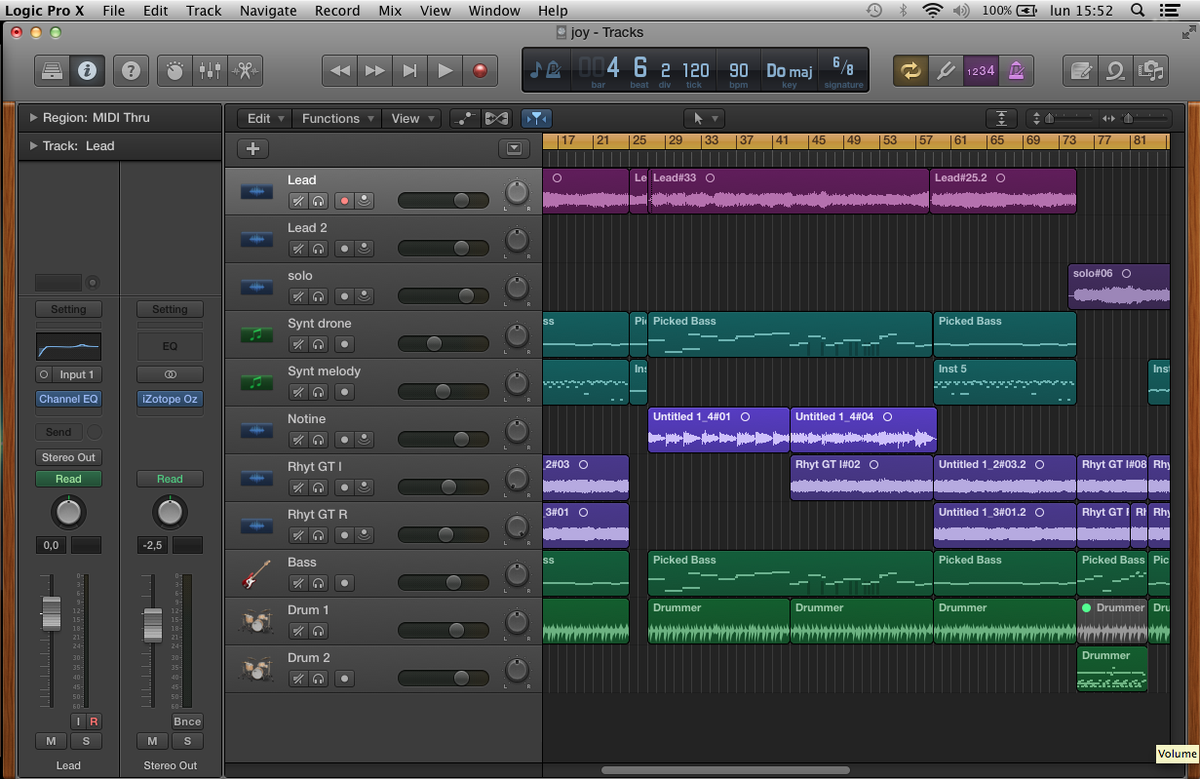
Task: Open Smart Controls knob button
Action: [175, 71]
